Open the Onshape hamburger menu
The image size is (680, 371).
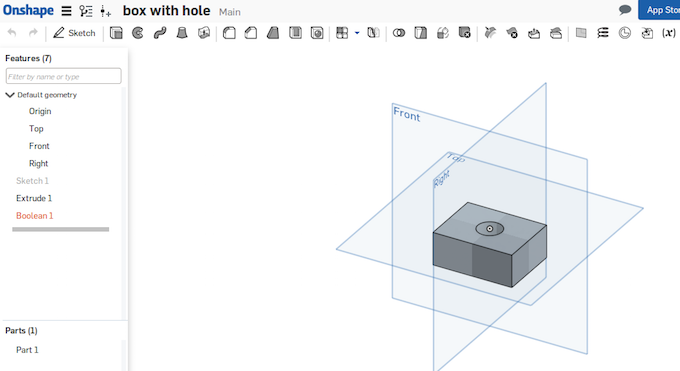pyautogui.click(x=66, y=11)
